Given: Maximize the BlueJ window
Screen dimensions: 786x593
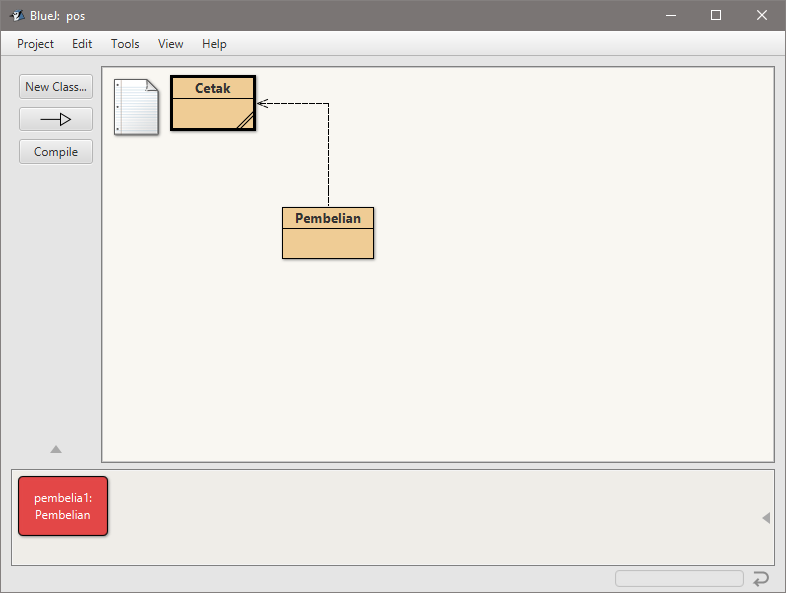Looking at the screenshot, I should pyautogui.click(x=716, y=16).
